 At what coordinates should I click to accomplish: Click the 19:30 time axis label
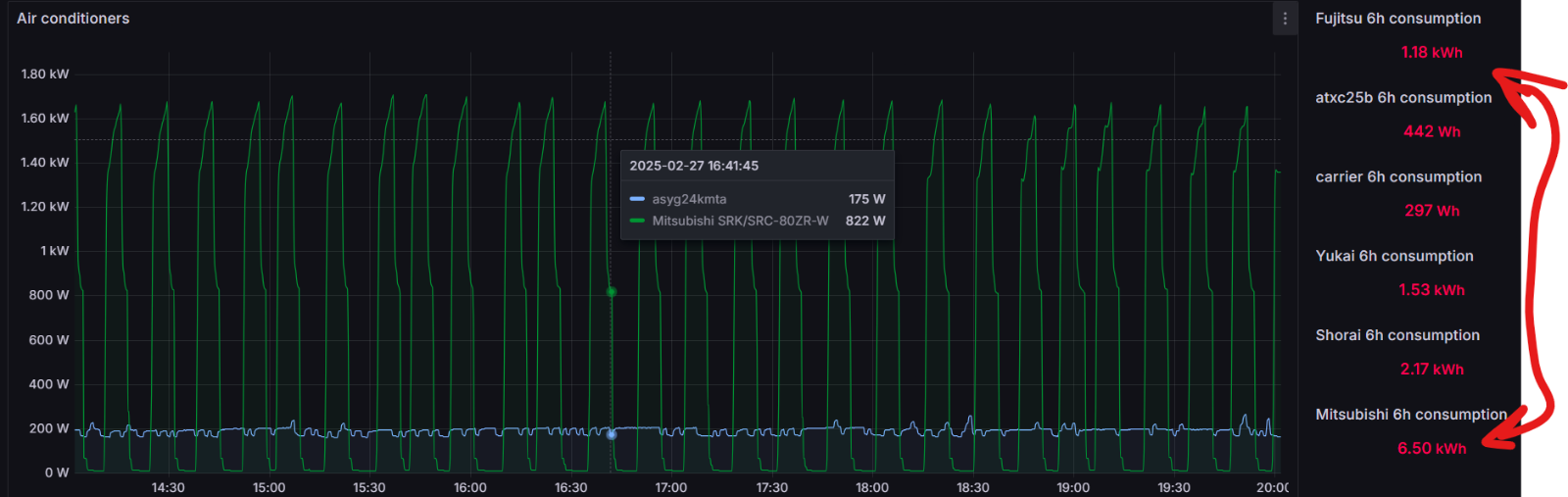[x=1173, y=487]
